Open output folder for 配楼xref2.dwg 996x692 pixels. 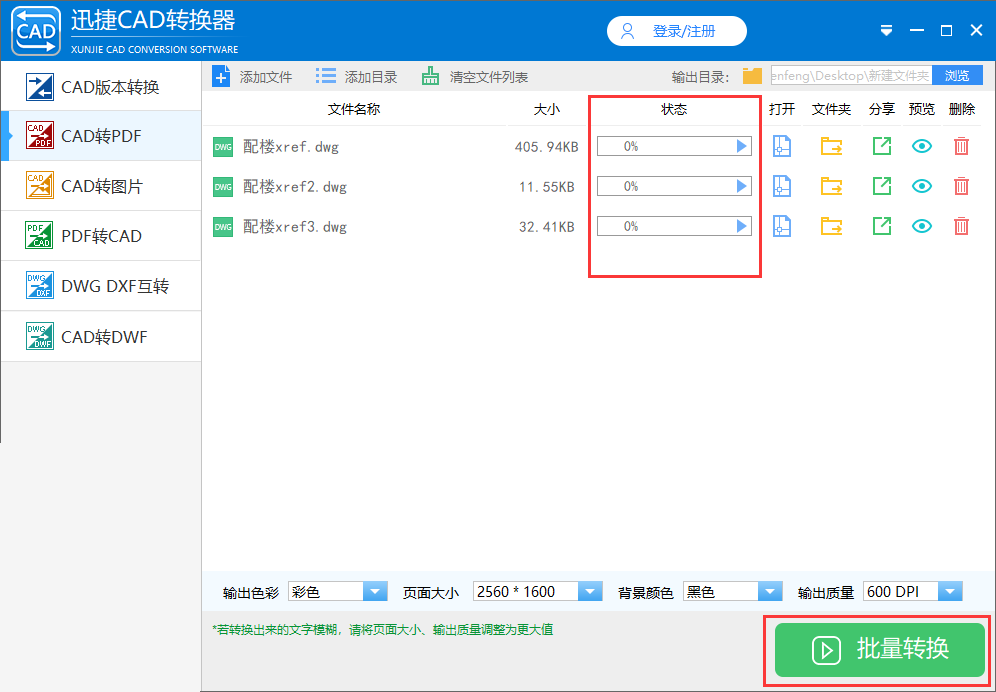click(831, 186)
